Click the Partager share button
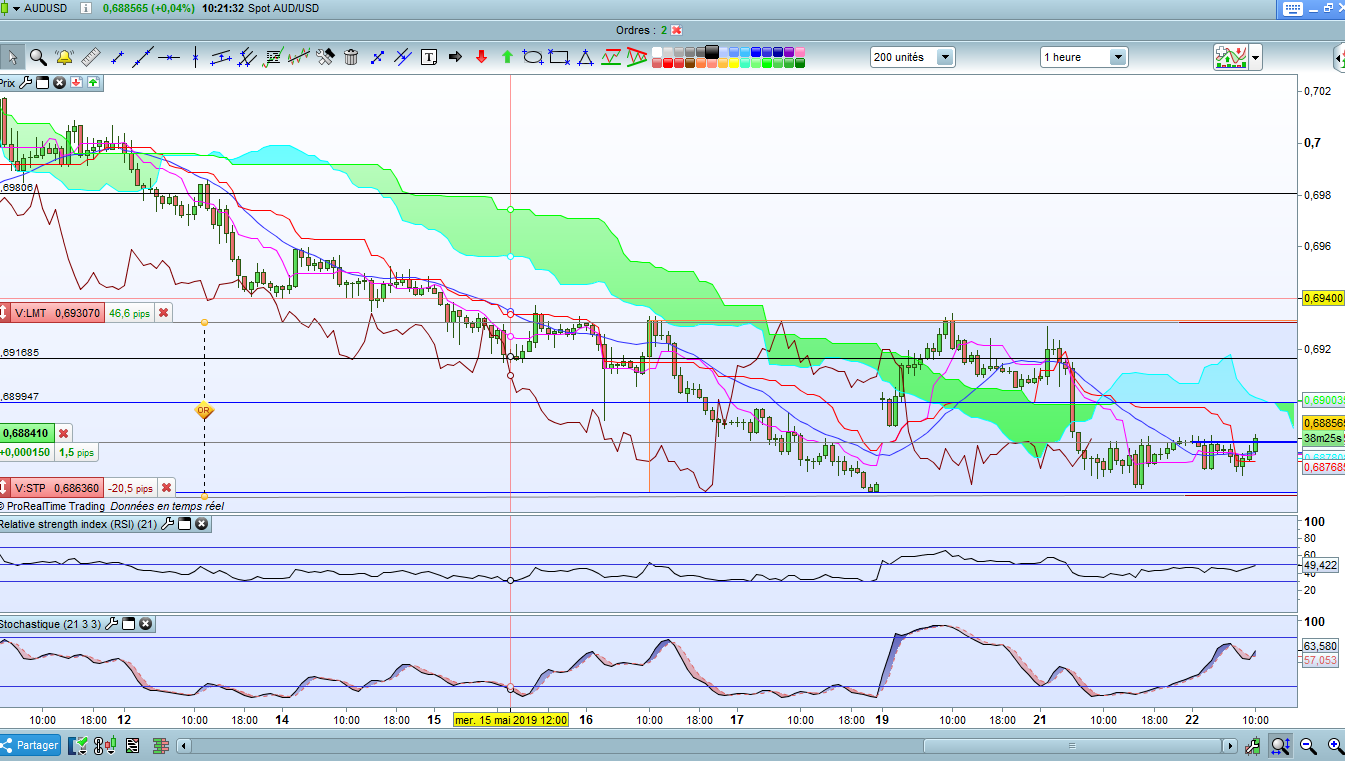The height and width of the screenshot is (761, 1345). pyautogui.click(x=31, y=745)
